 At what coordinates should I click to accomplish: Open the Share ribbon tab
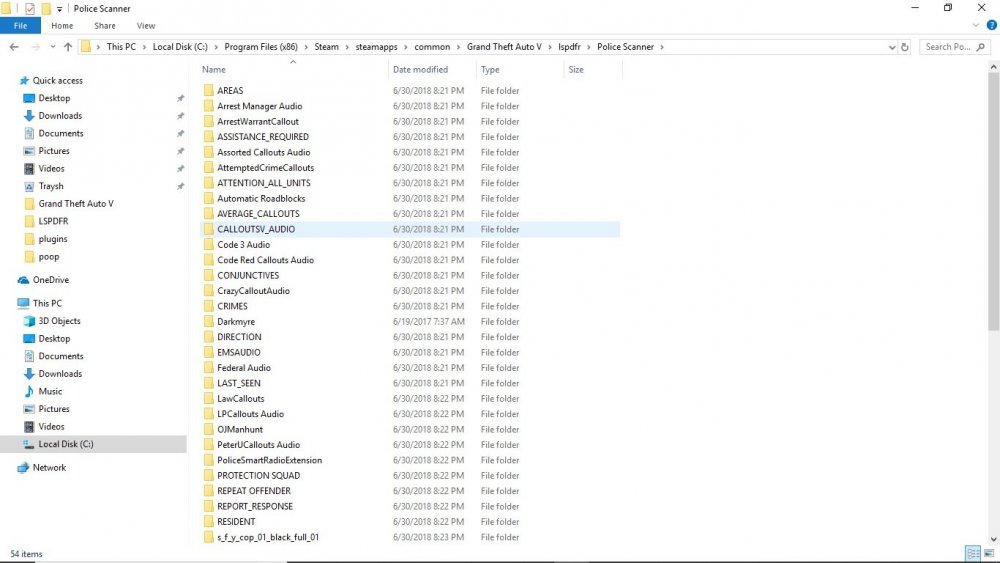pos(105,26)
